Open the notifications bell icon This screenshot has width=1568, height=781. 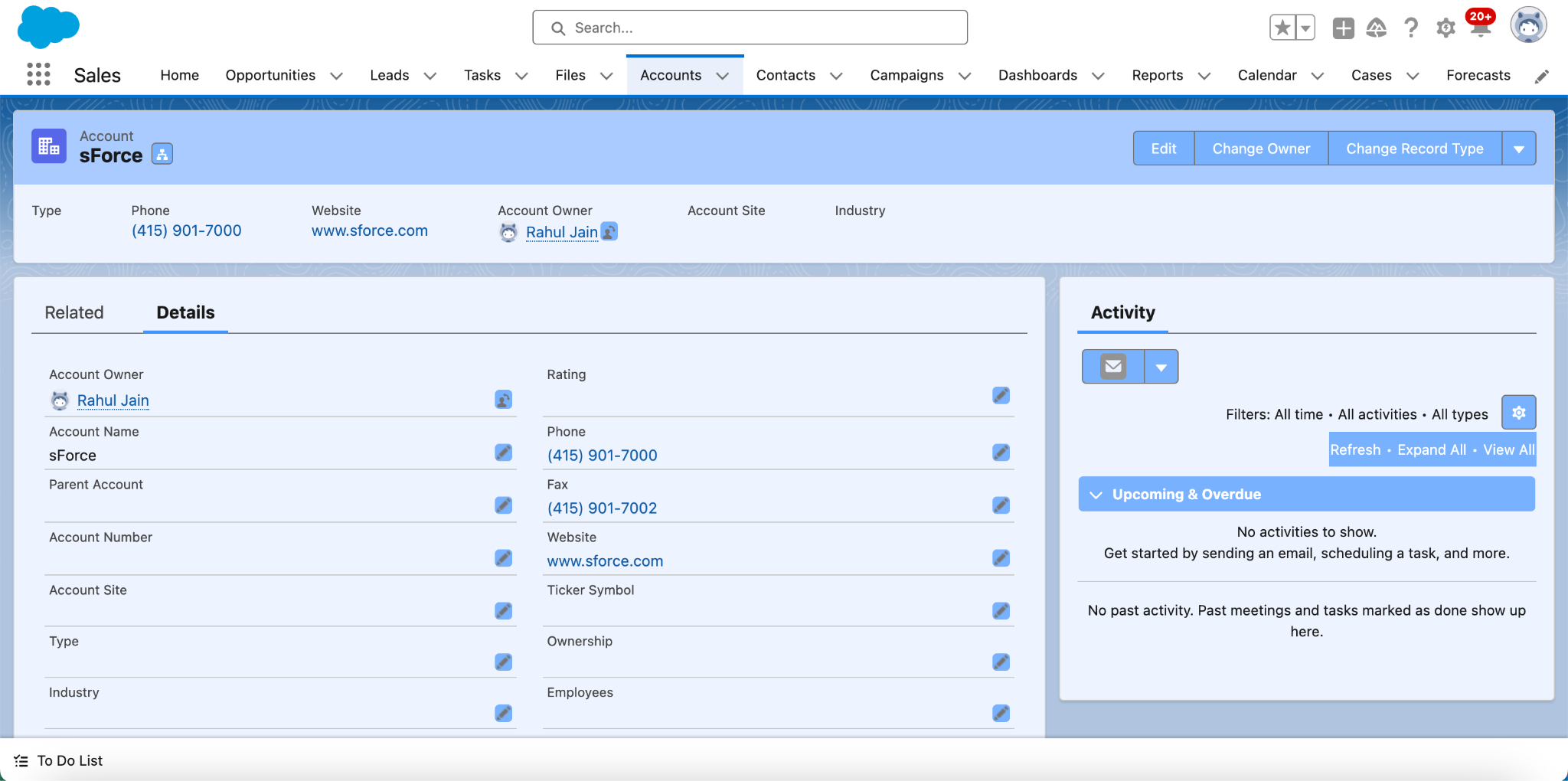pos(1481,27)
